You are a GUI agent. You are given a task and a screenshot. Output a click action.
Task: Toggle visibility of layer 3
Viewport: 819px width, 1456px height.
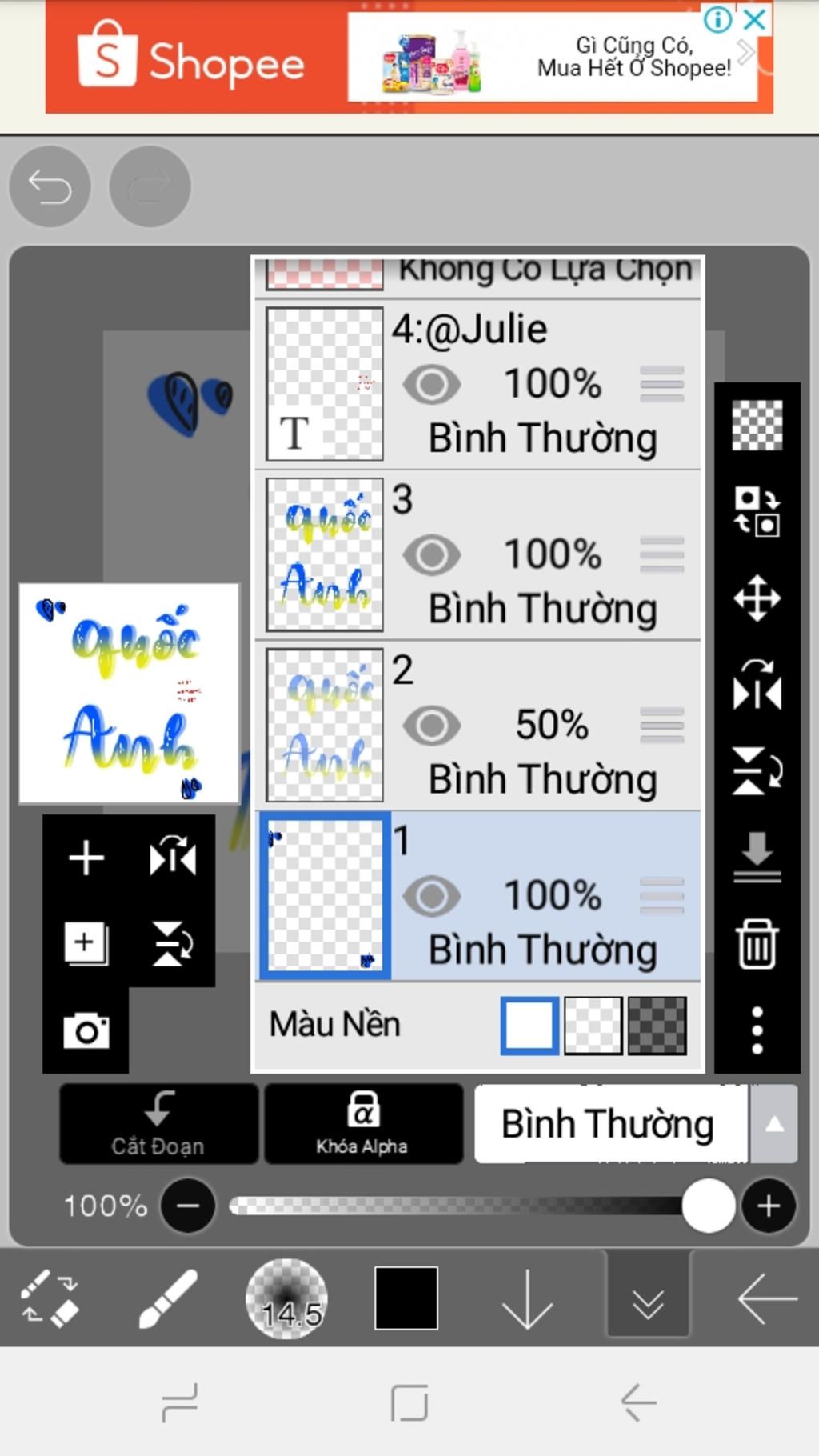[x=432, y=554]
